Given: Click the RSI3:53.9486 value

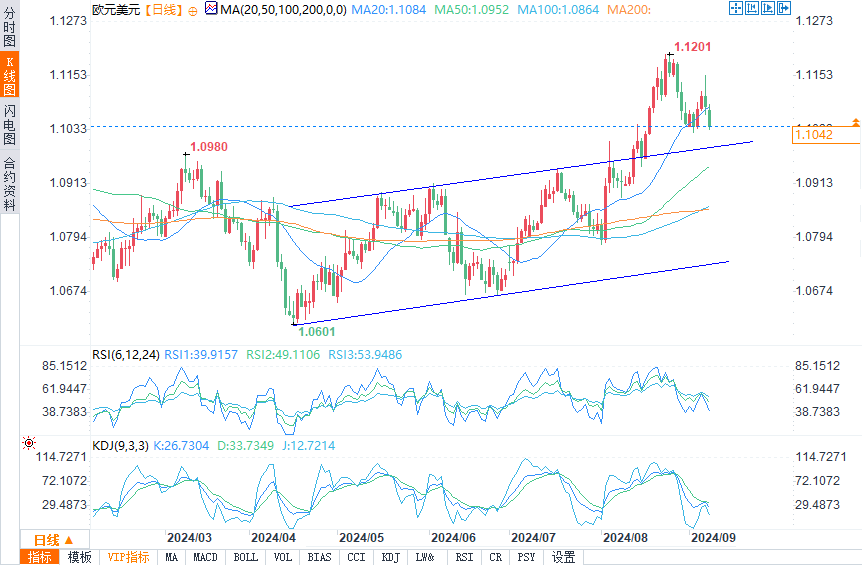Looking at the screenshot, I should point(365,354).
